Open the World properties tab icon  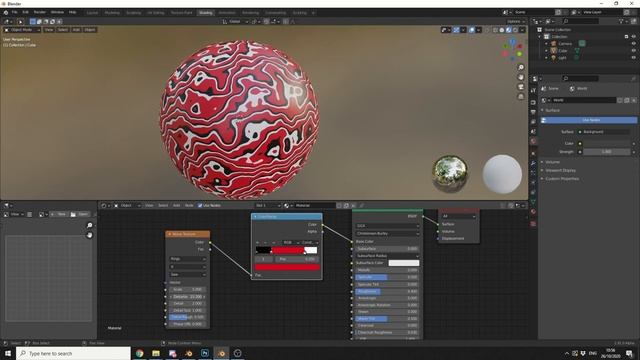533,141
